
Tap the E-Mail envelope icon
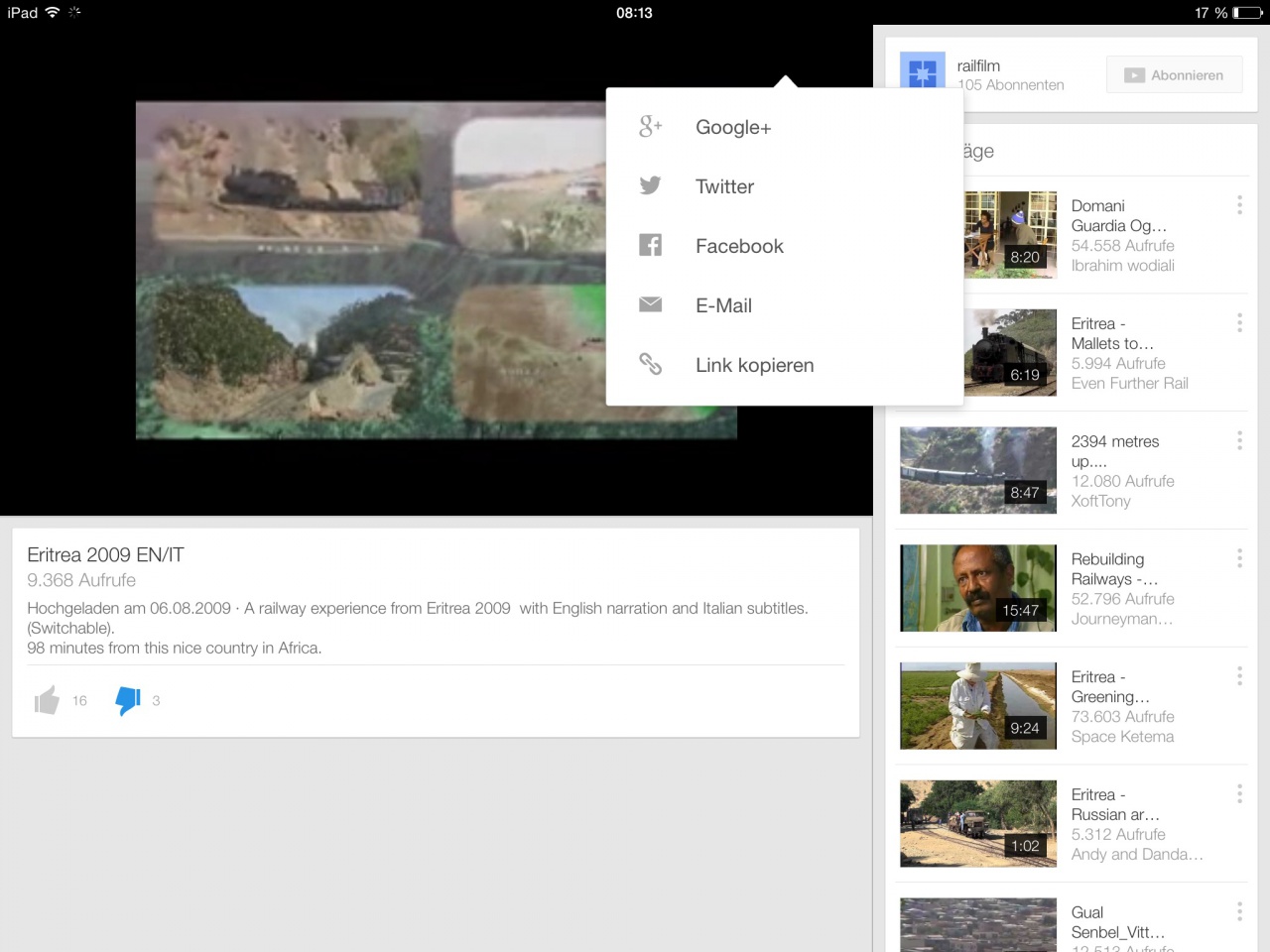coord(650,305)
